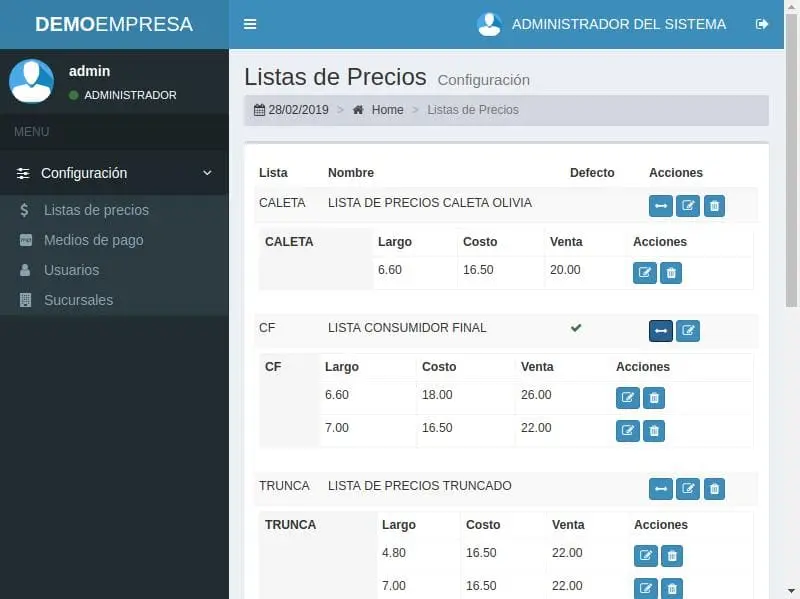Click the home icon in breadcrumb
Viewport: 800px width, 599px height.
pyautogui.click(x=358, y=110)
